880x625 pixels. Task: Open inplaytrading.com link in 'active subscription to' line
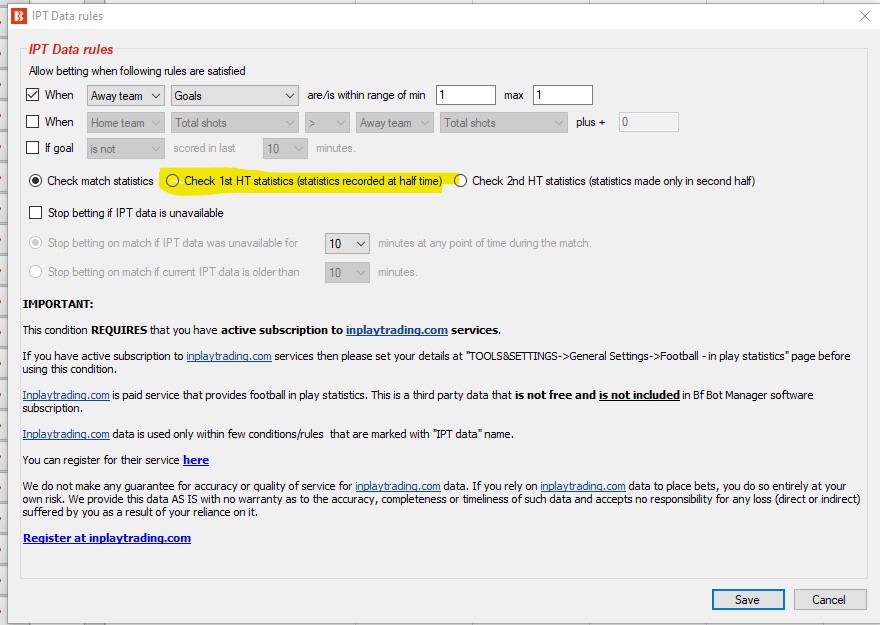click(397, 330)
